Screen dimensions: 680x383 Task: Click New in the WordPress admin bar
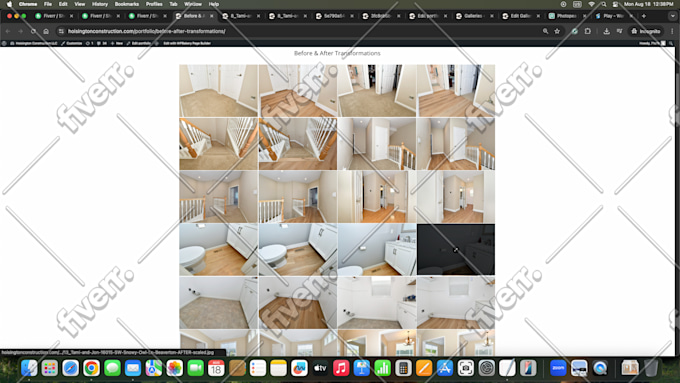(117, 43)
